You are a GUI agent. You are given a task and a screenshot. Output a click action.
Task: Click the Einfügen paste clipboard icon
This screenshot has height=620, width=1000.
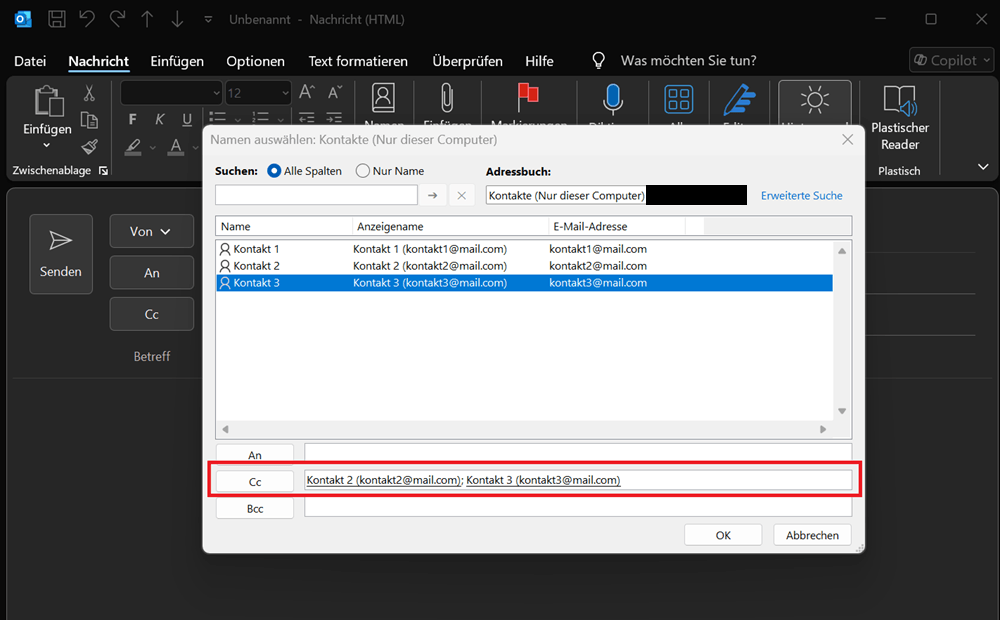pyautogui.click(x=48, y=102)
